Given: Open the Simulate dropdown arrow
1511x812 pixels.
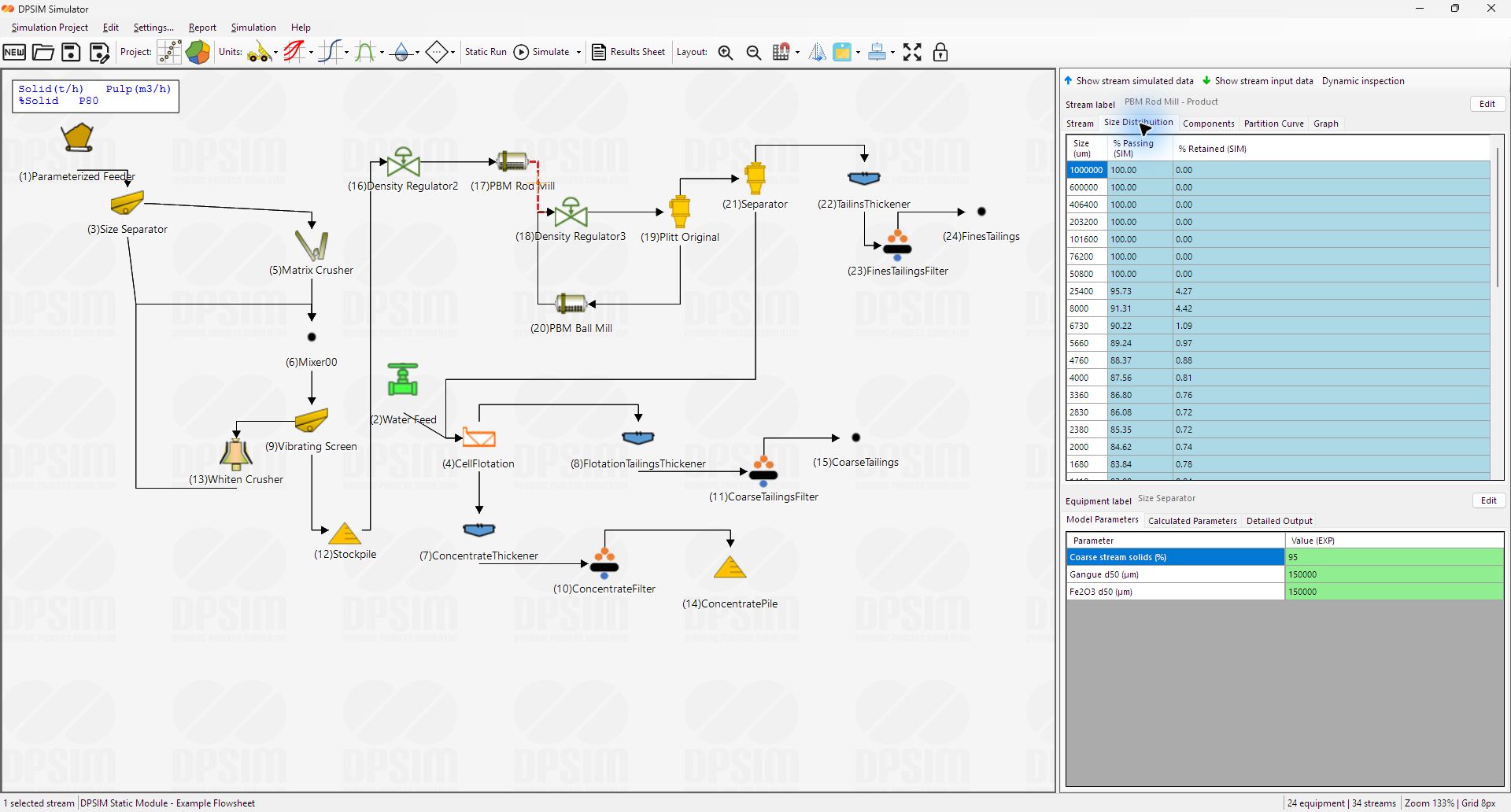Looking at the screenshot, I should point(578,53).
